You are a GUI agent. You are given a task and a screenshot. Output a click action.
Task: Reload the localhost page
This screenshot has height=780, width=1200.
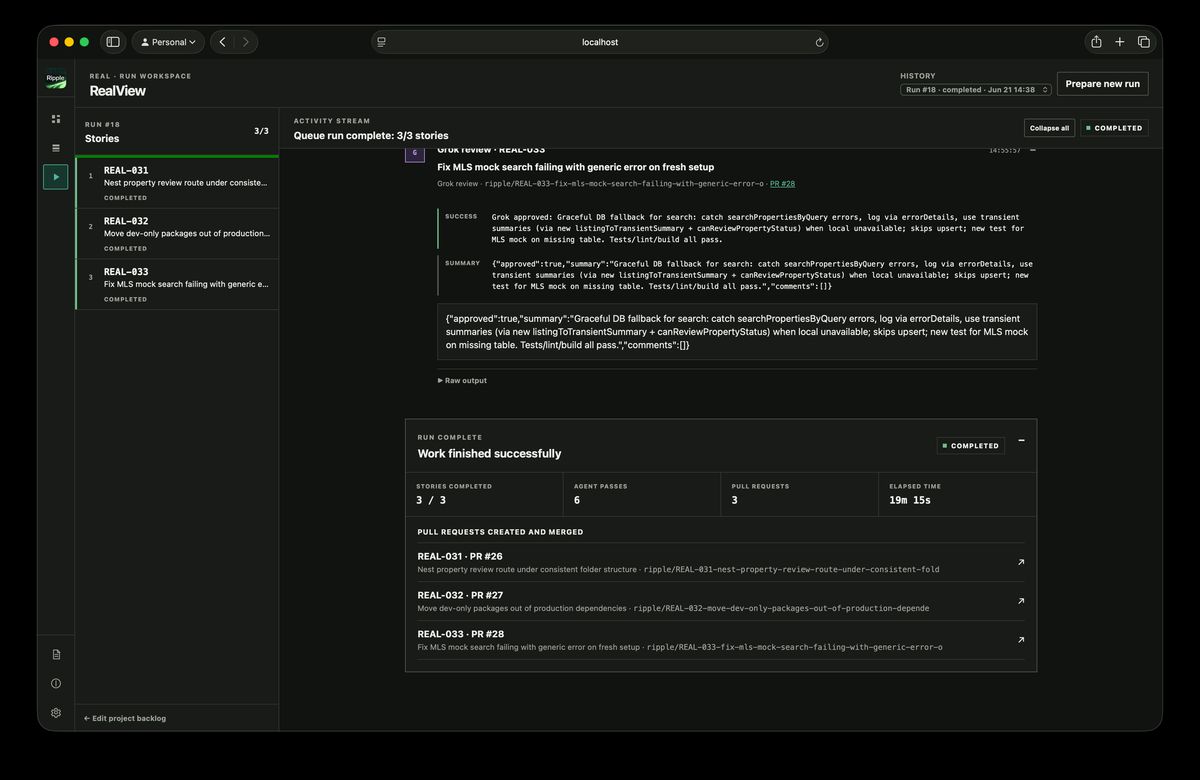[x=819, y=42]
